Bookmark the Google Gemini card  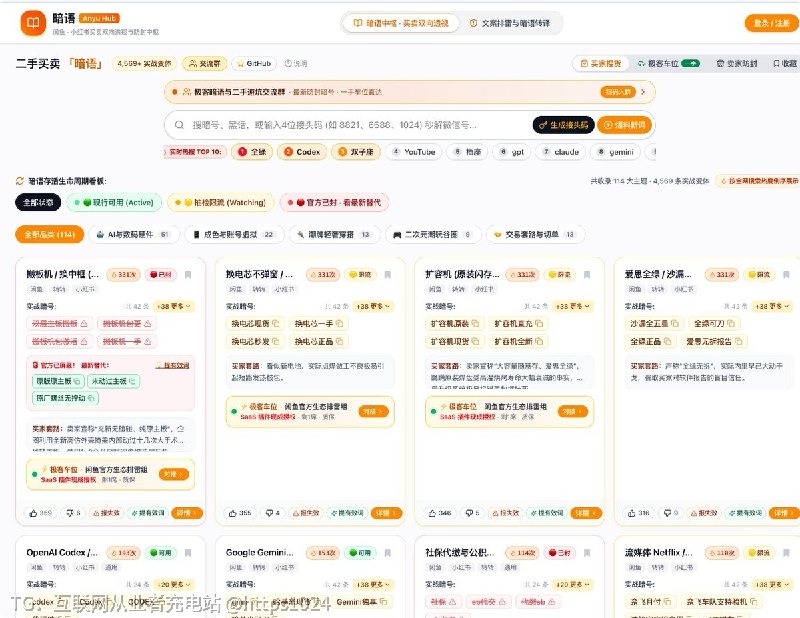point(387,553)
